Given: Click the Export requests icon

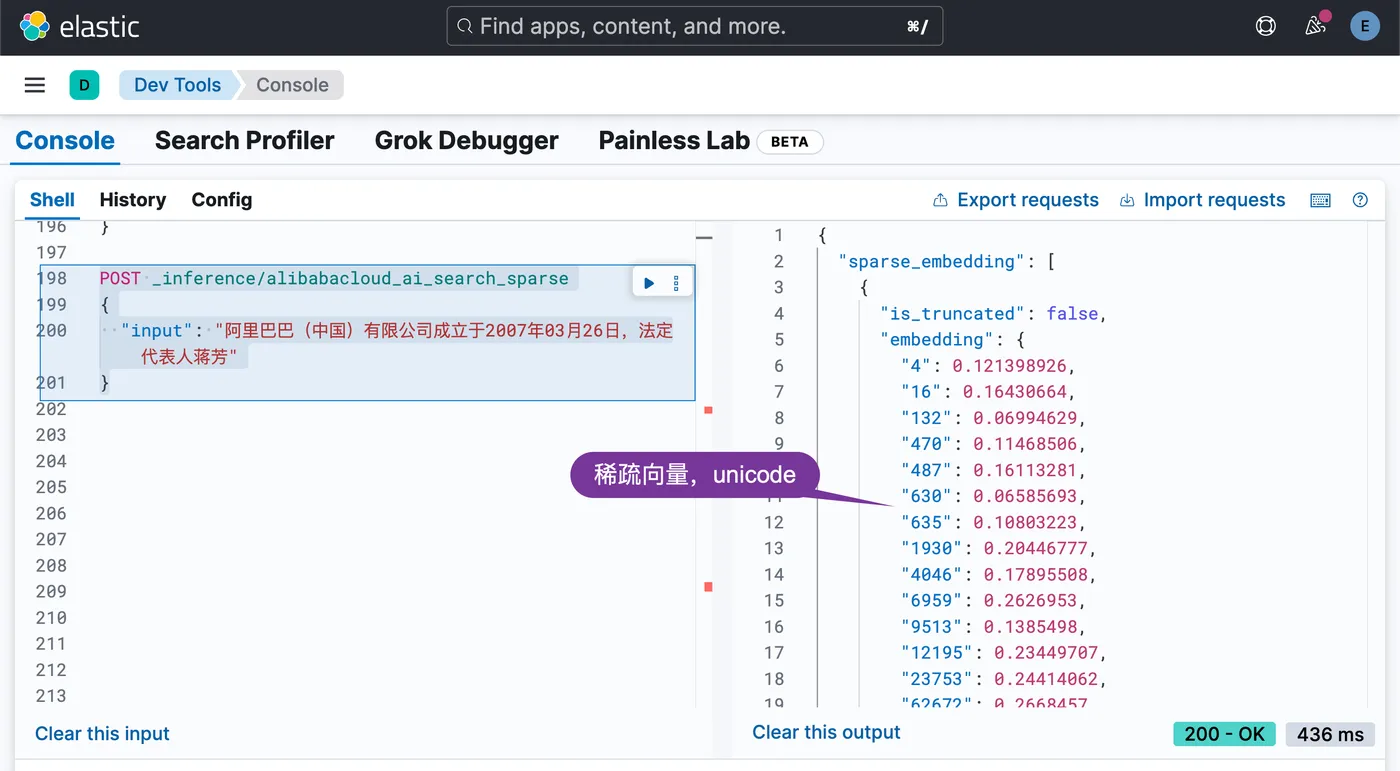Looking at the screenshot, I should 940,200.
